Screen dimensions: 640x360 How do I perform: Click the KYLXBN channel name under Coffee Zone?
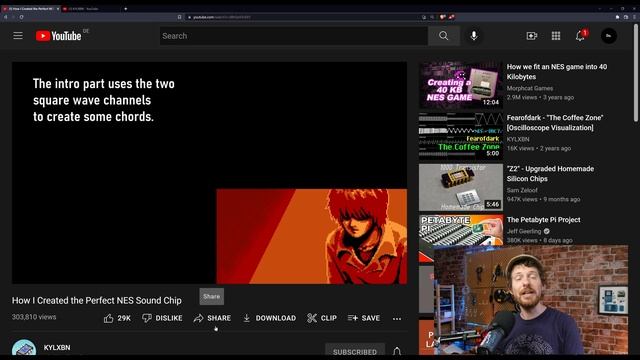518,139
